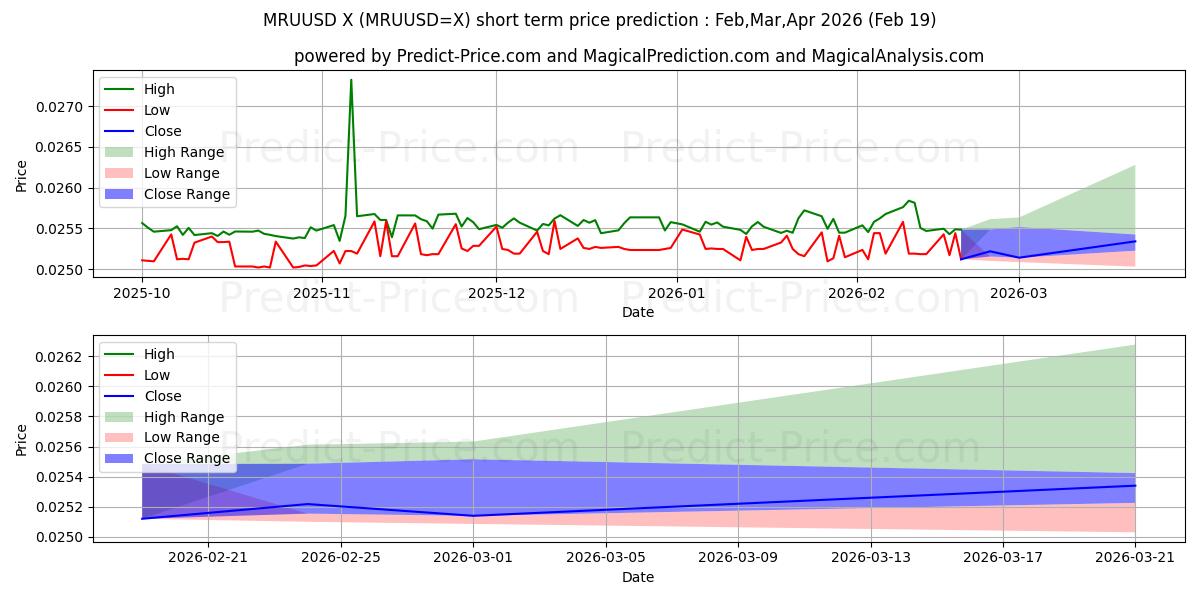Click the 2026-03-17 date tick label
The height and width of the screenshot is (600, 1200).
click(1003, 558)
